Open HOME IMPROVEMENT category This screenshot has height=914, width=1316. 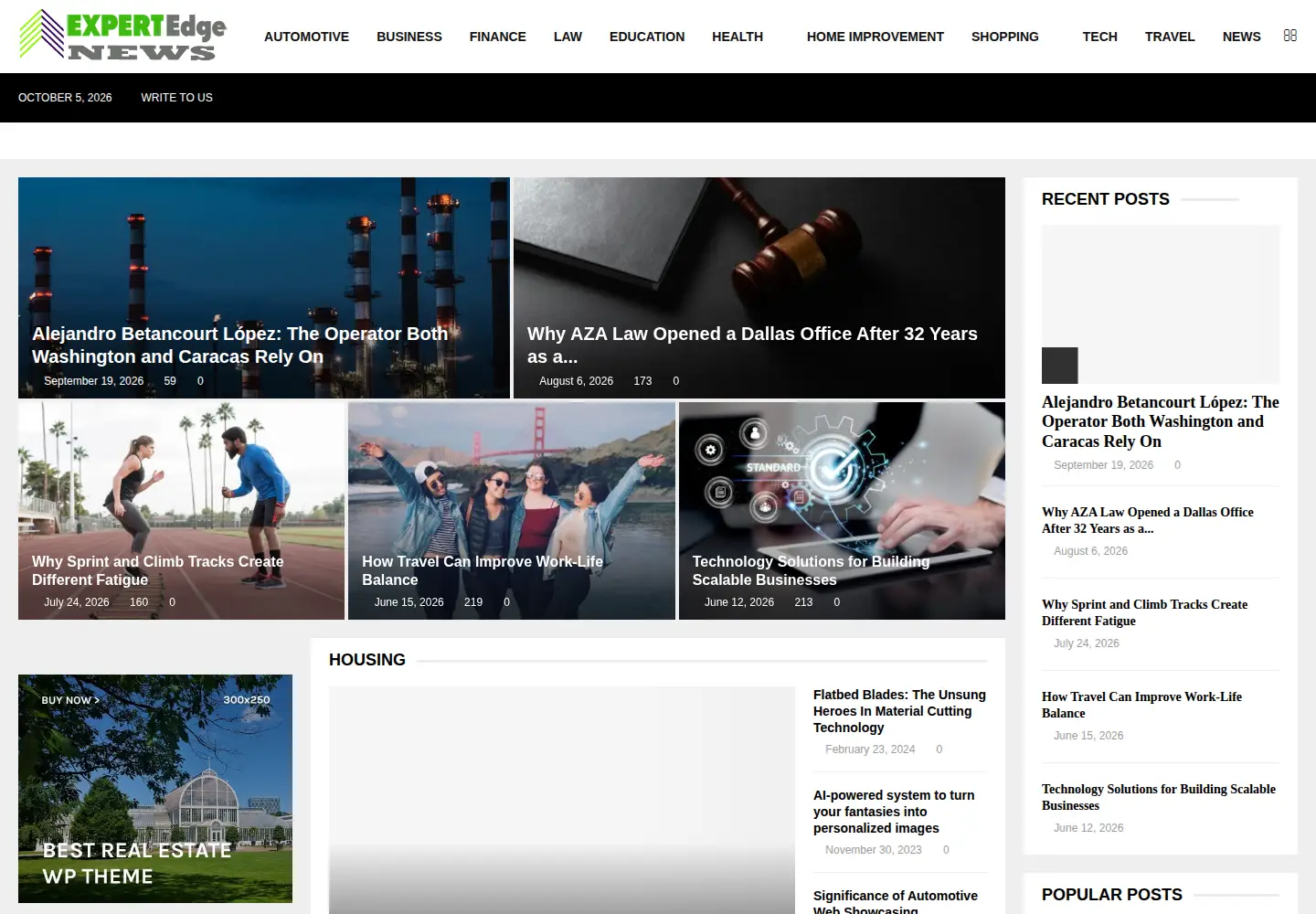(876, 37)
